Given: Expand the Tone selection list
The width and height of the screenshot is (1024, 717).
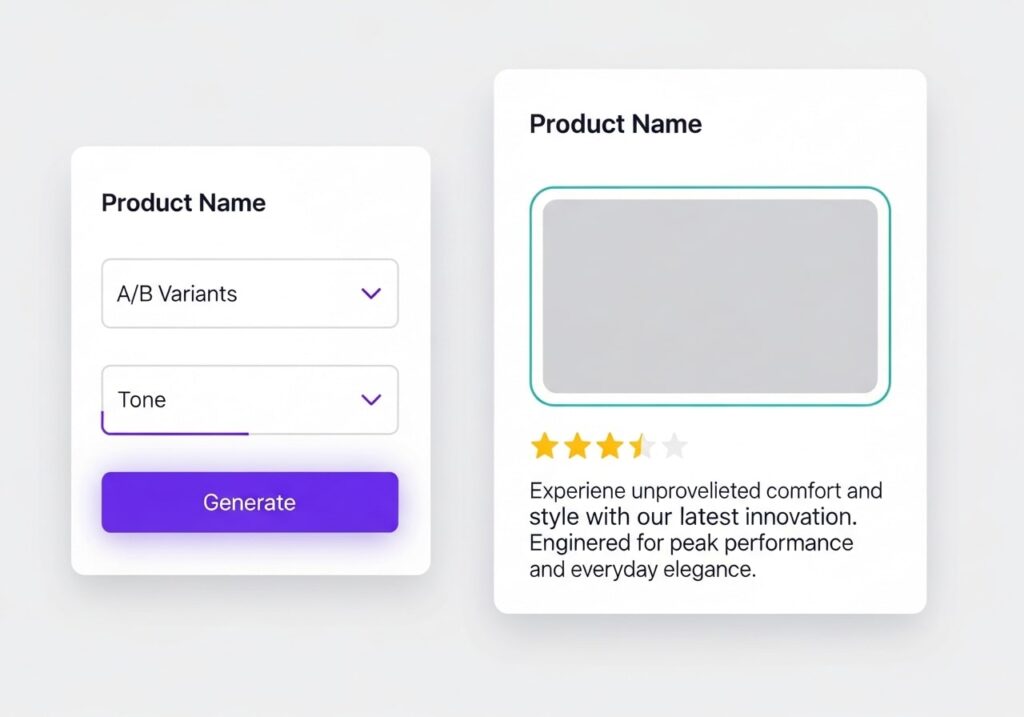Looking at the screenshot, I should tap(249, 399).
